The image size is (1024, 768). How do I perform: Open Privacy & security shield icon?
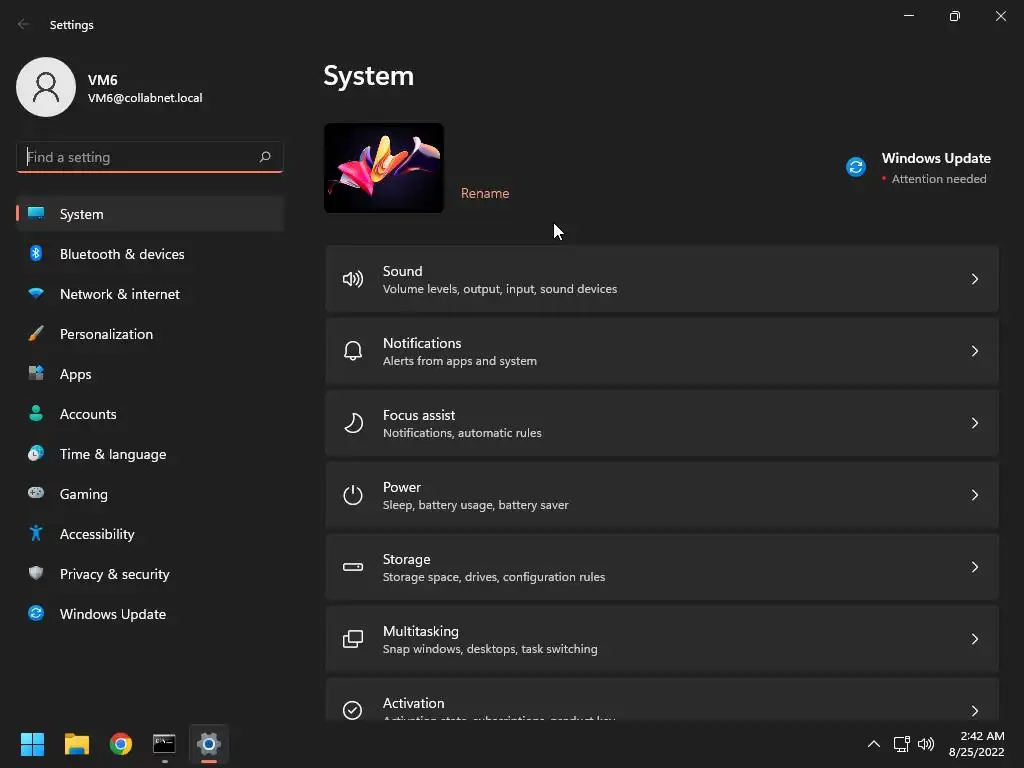(36, 573)
